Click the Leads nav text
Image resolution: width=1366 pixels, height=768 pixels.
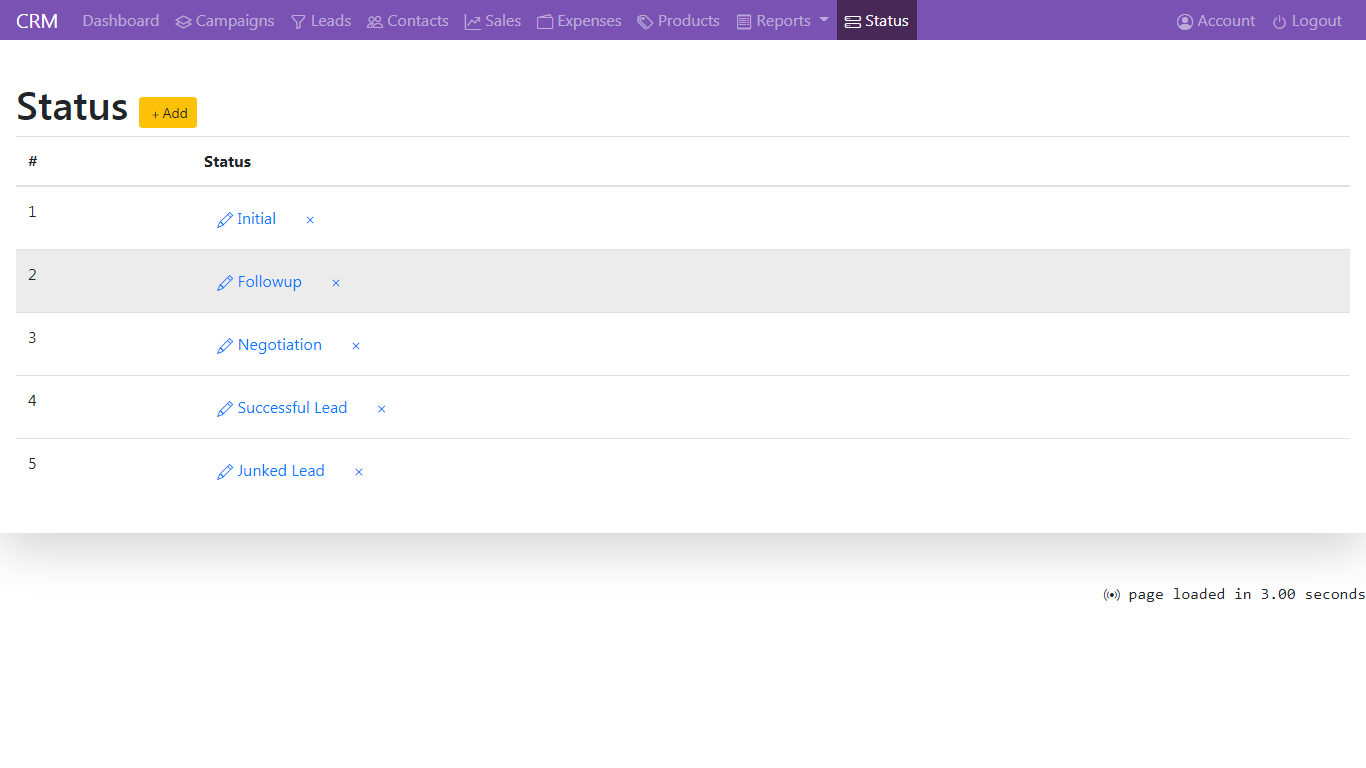(331, 21)
